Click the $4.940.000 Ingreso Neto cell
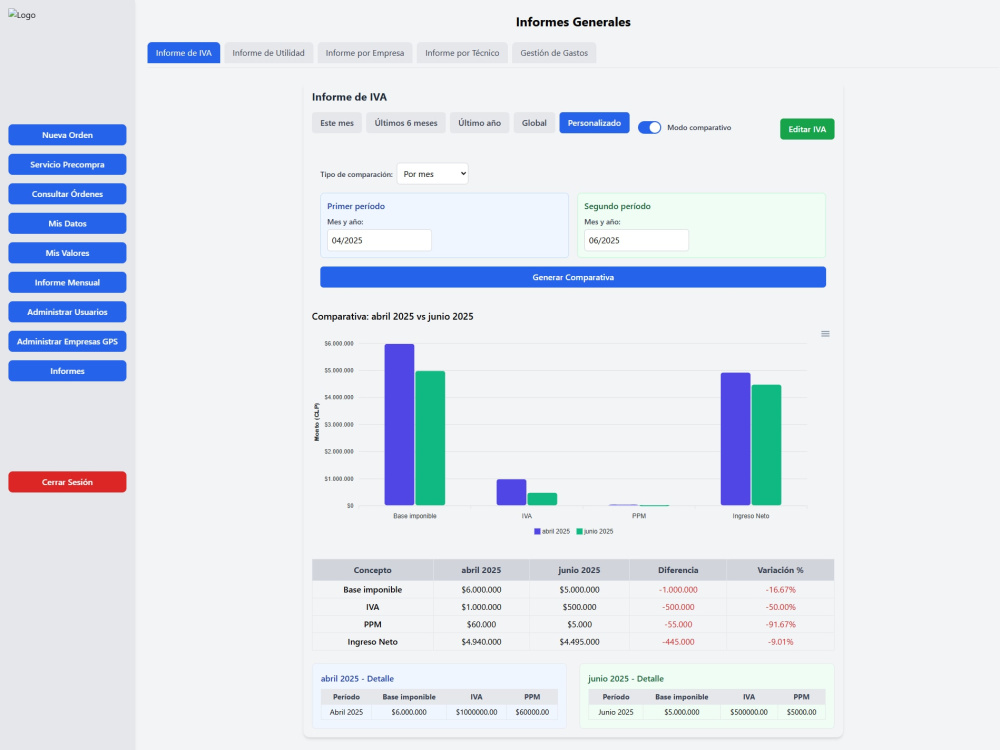The width and height of the screenshot is (1000, 750). (481, 642)
